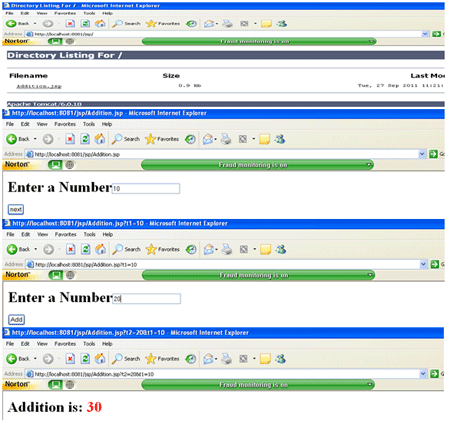Click Home icon in the Addition.jsp window
This screenshot has width=450, height=431.
[x=100, y=139]
